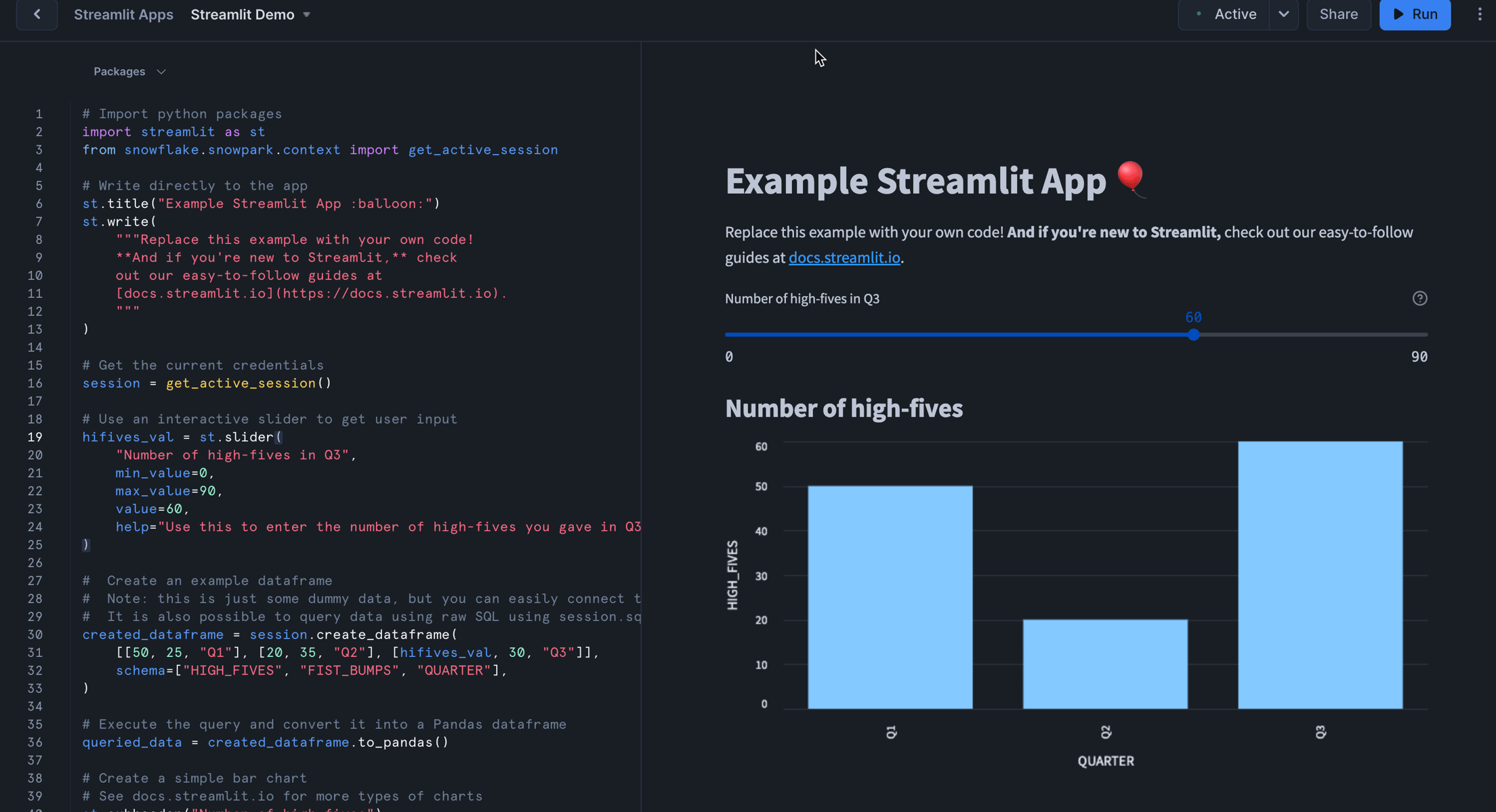Open the app options kebab menu

(x=1480, y=14)
